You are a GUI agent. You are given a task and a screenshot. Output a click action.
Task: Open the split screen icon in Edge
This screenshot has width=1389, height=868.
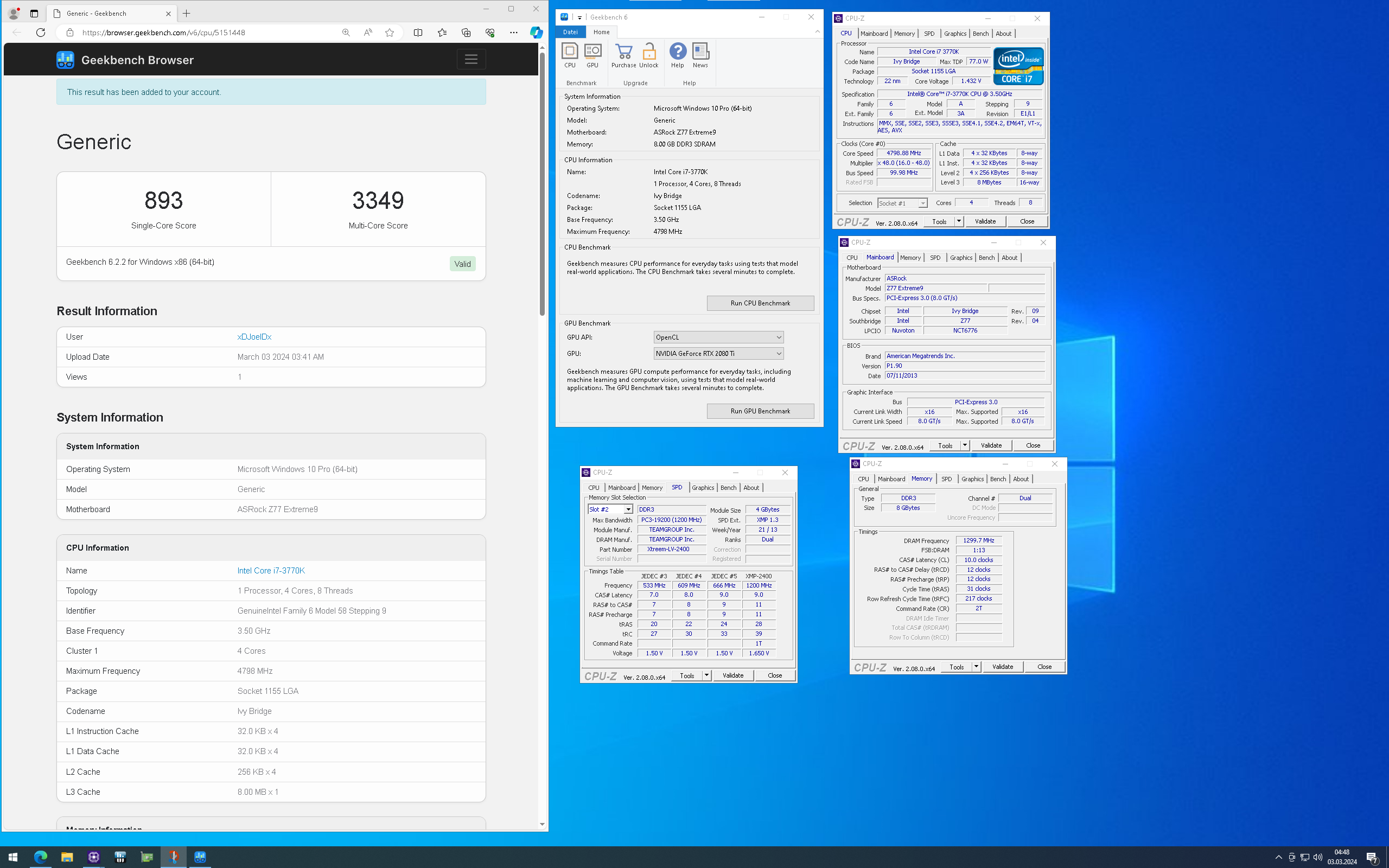(418, 33)
